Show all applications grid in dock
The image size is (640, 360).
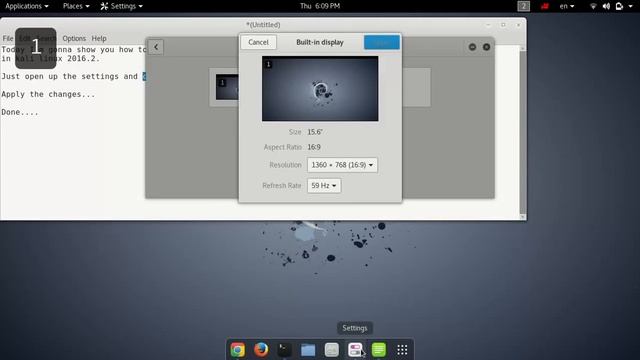click(402, 350)
